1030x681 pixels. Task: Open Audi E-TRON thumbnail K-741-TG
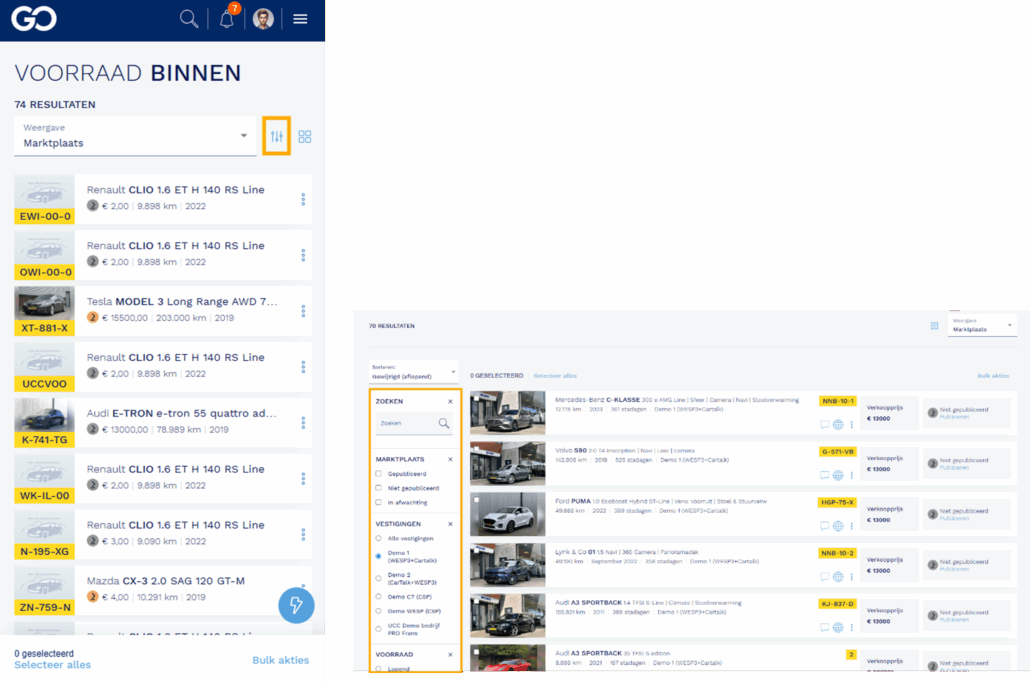click(x=45, y=423)
